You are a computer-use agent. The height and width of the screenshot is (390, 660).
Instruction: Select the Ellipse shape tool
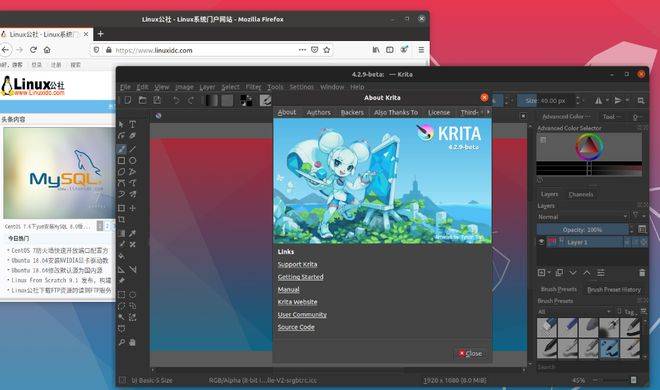[x=133, y=160]
